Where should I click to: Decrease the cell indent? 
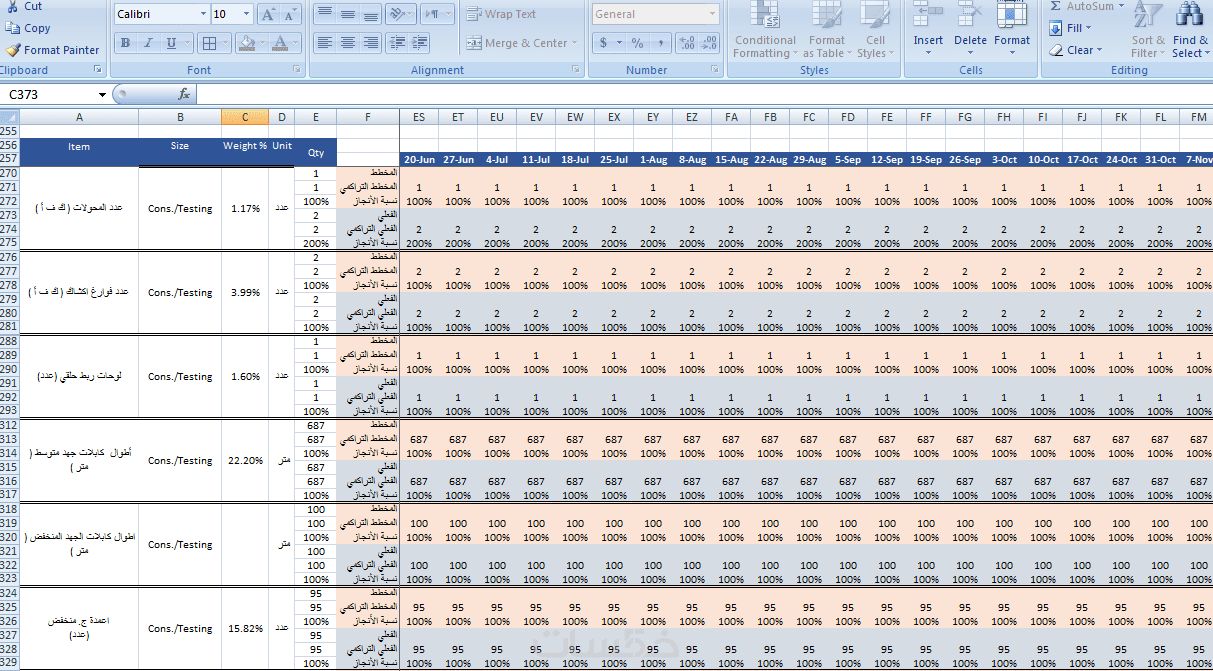pos(397,43)
